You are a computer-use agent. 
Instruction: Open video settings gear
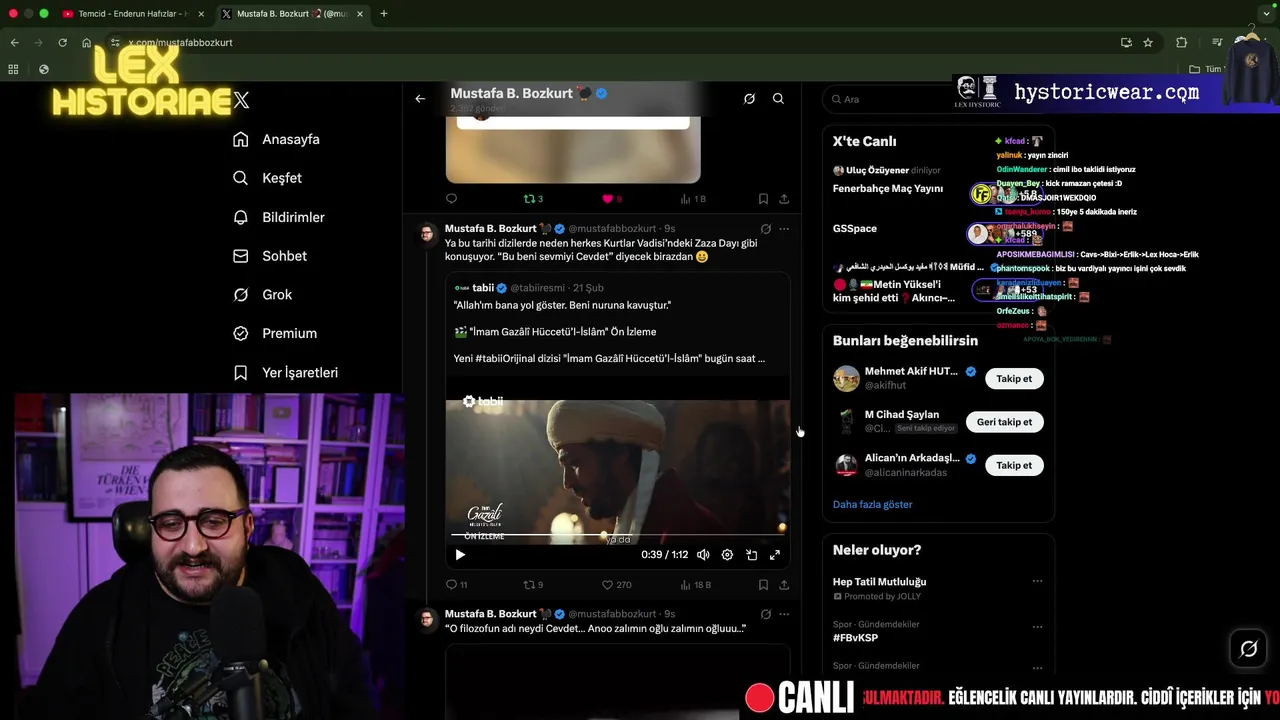click(727, 555)
